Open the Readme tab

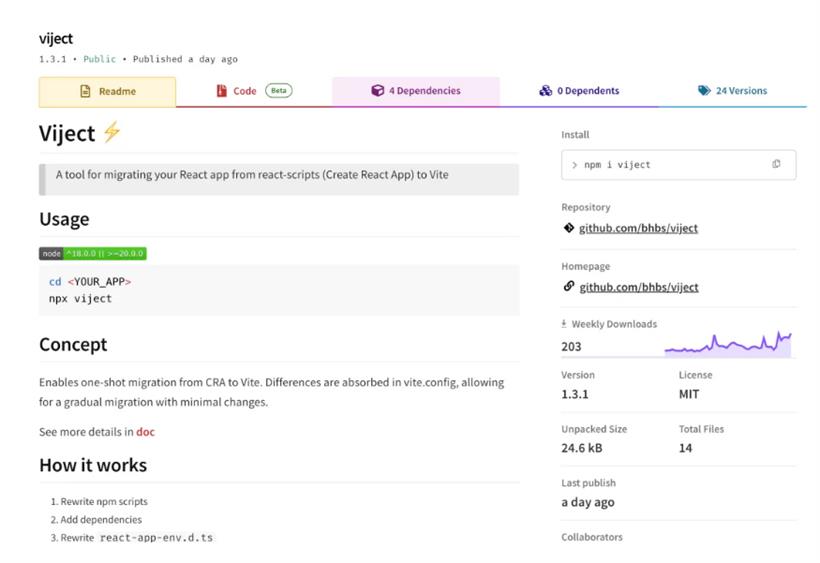(107, 91)
